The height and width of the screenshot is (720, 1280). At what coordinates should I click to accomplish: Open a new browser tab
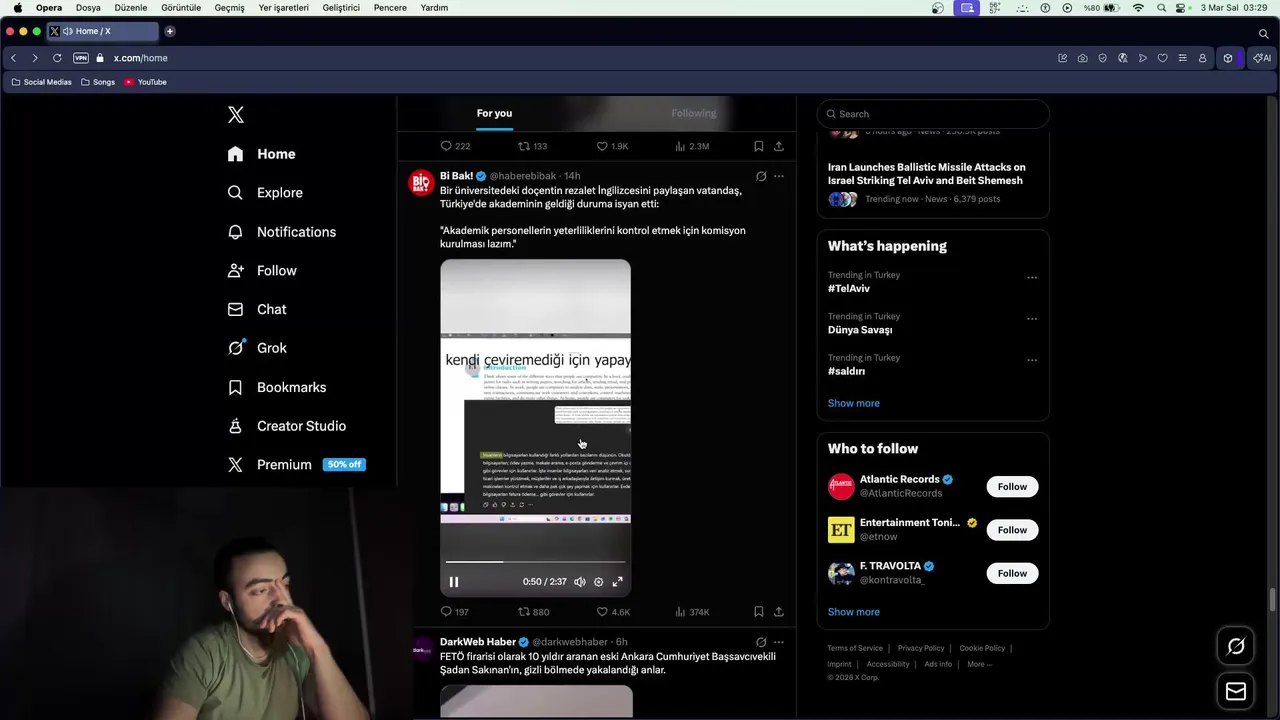point(170,31)
